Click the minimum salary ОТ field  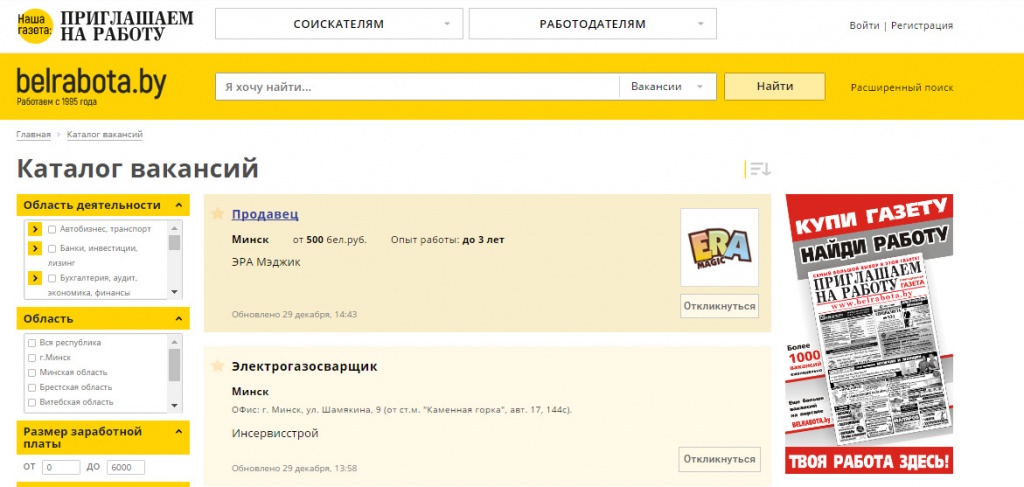pyautogui.click(x=61, y=467)
